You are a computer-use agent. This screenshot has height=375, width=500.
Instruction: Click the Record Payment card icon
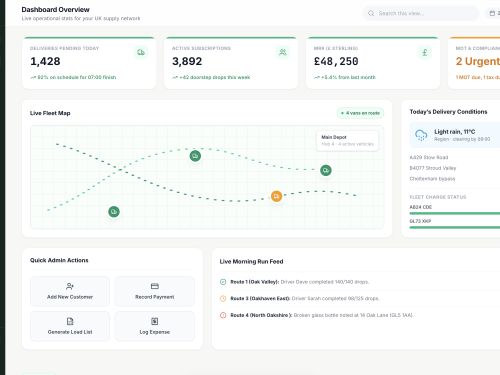click(155, 286)
